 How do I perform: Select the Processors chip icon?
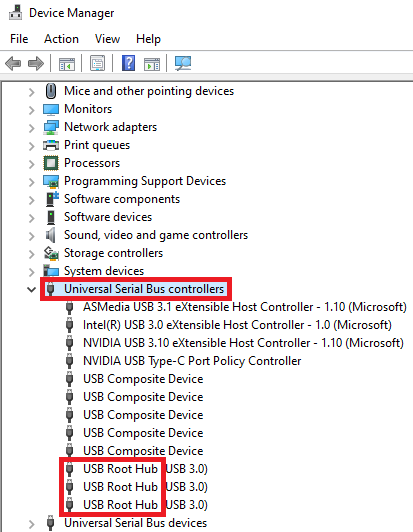(x=51, y=163)
